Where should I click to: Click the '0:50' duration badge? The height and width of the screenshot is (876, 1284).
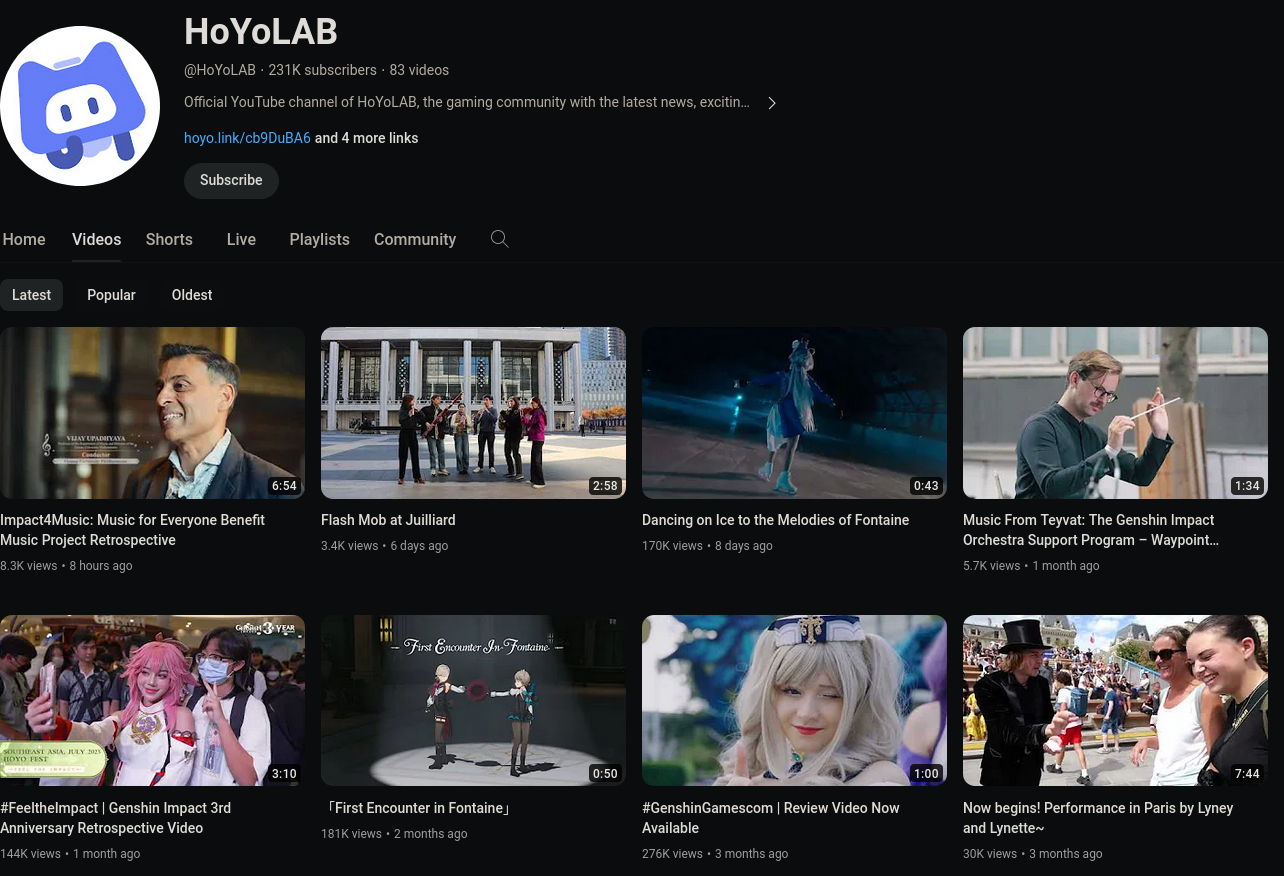(605, 774)
